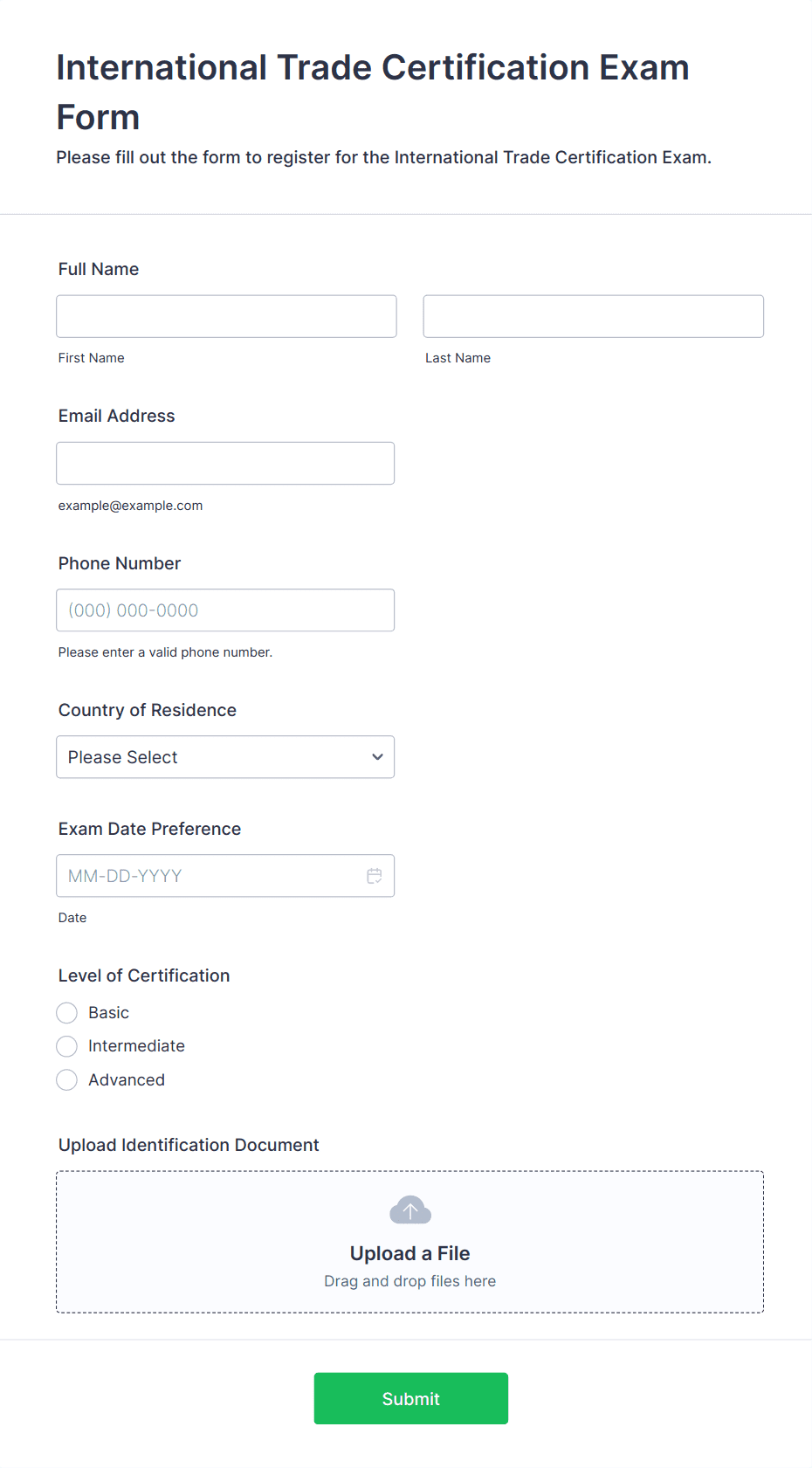Screen dimensions: 812x1468
Task: Click the cloud upload icon
Action: 410,1210
